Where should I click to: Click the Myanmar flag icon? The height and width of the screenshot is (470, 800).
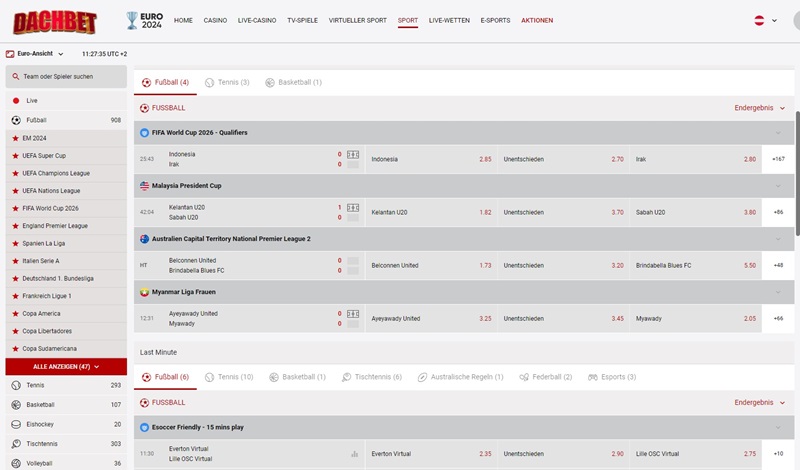click(144, 292)
